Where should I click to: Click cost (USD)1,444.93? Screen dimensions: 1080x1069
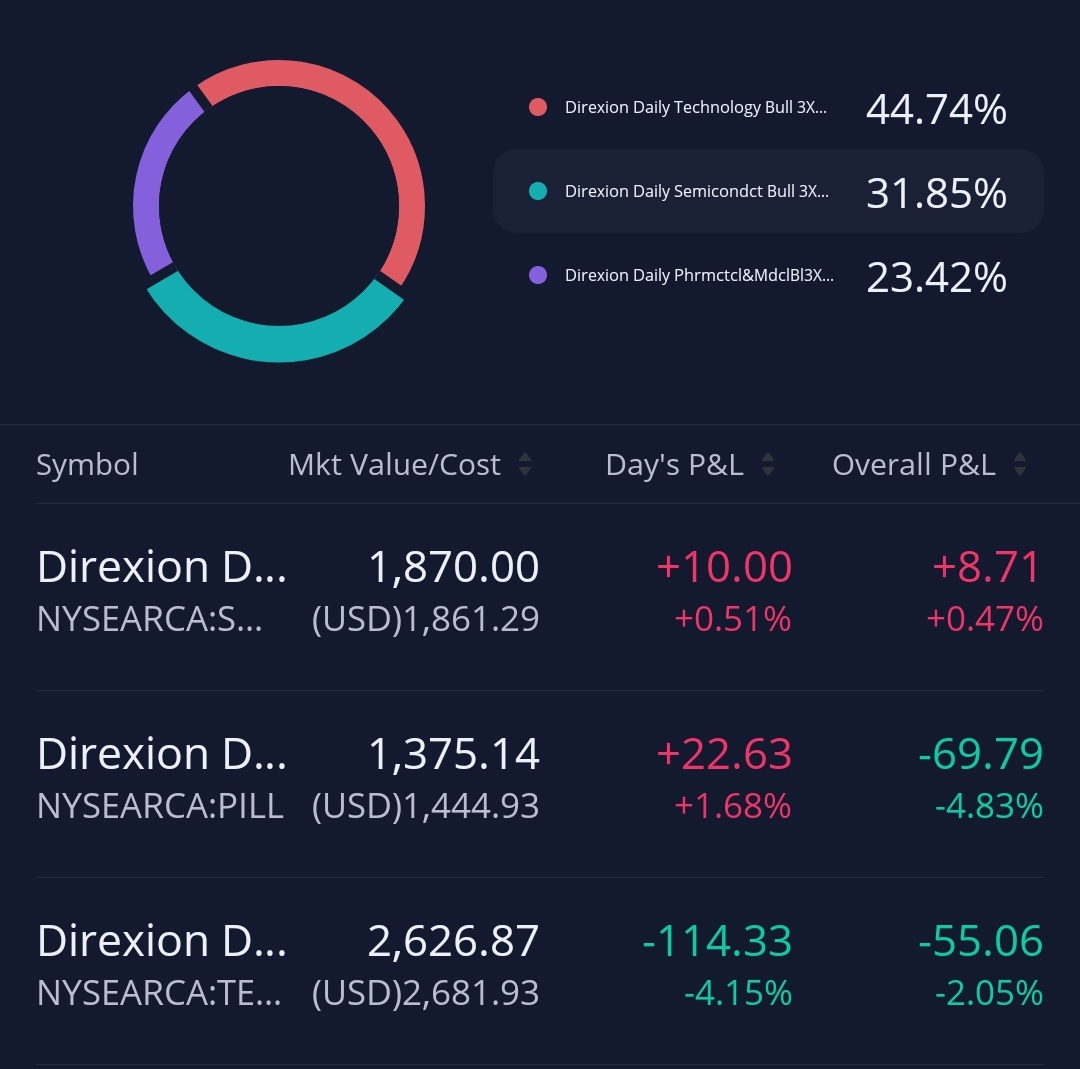pyautogui.click(x=425, y=806)
